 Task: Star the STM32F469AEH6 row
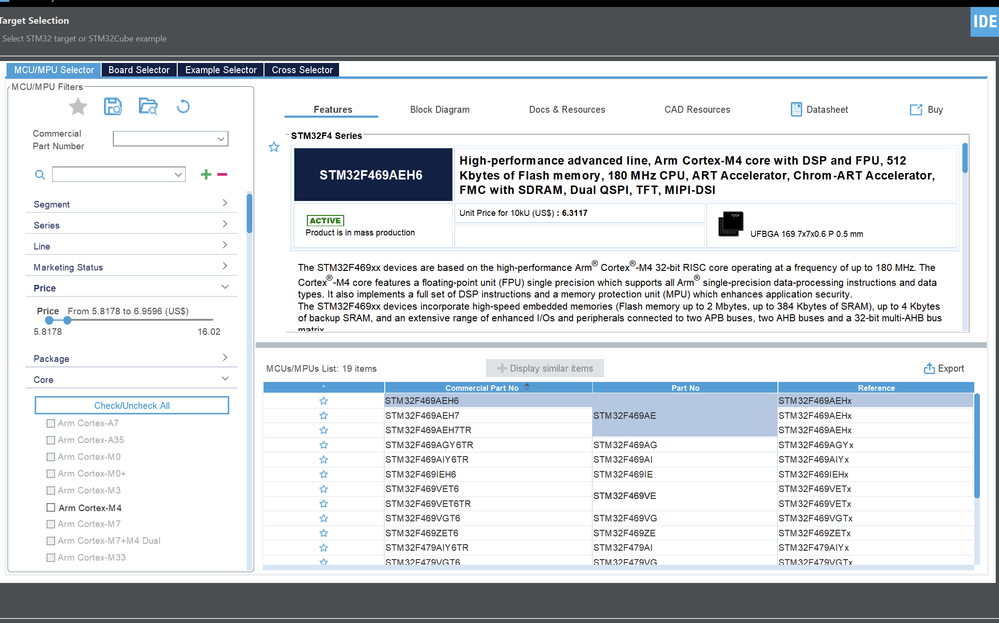point(324,401)
